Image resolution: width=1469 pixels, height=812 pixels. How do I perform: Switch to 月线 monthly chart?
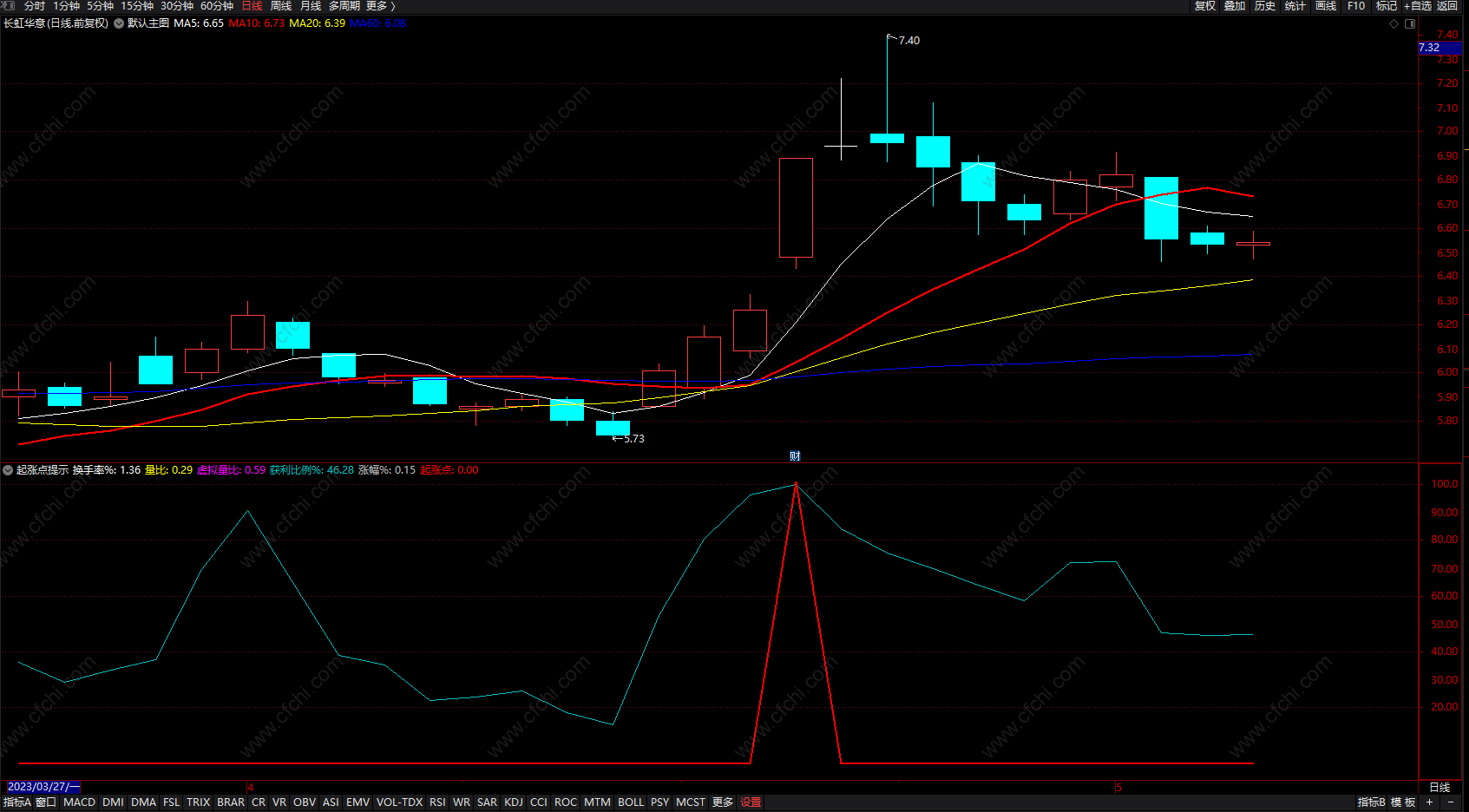coord(311,6)
